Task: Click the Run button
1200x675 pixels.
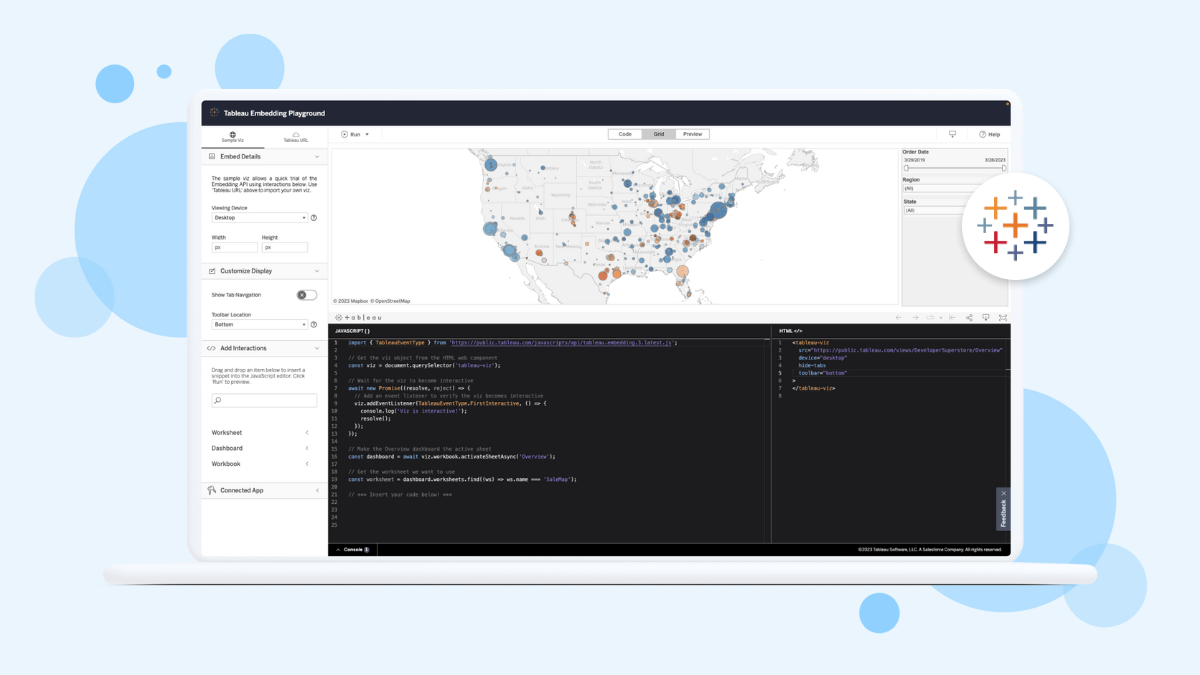Action: click(351, 134)
